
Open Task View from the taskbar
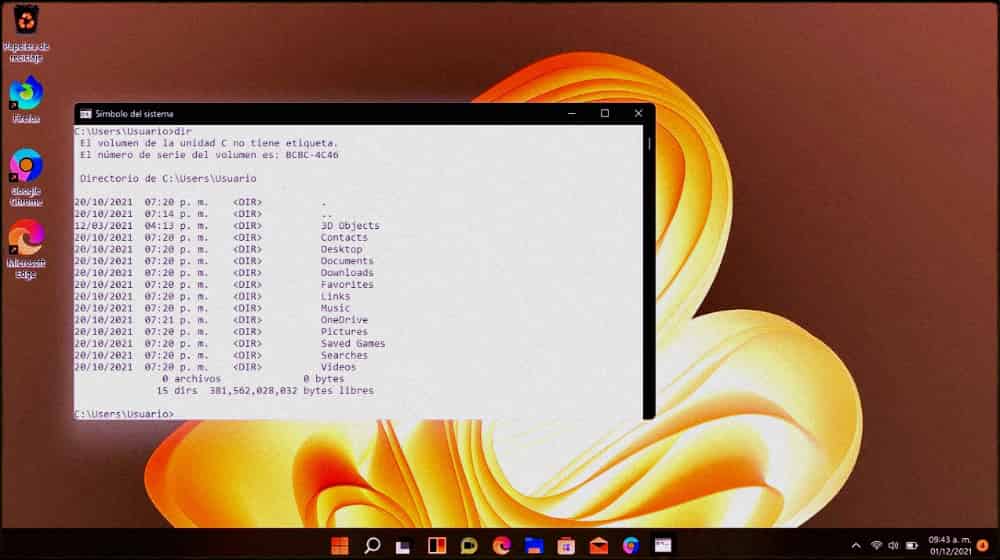point(404,545)
